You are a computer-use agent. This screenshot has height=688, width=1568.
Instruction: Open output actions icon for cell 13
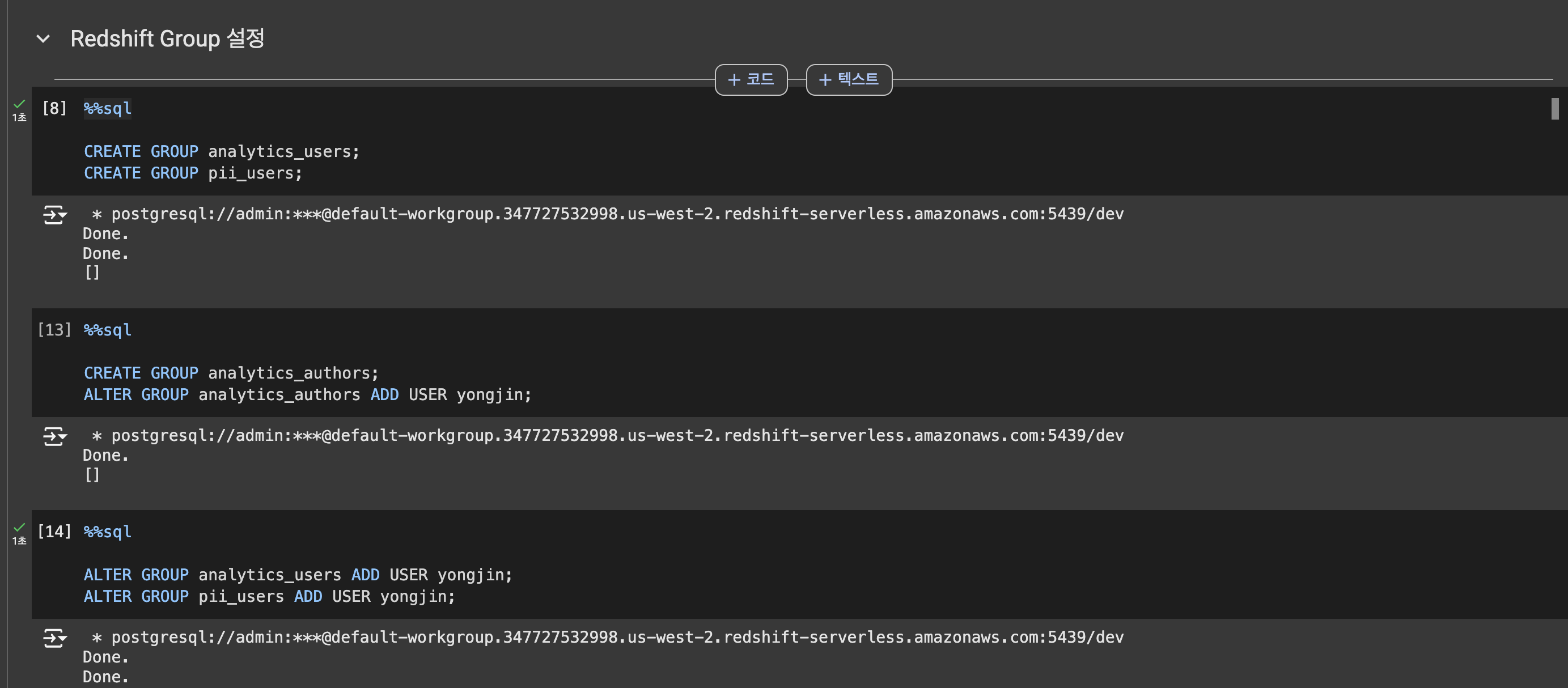tap(54, 436)
